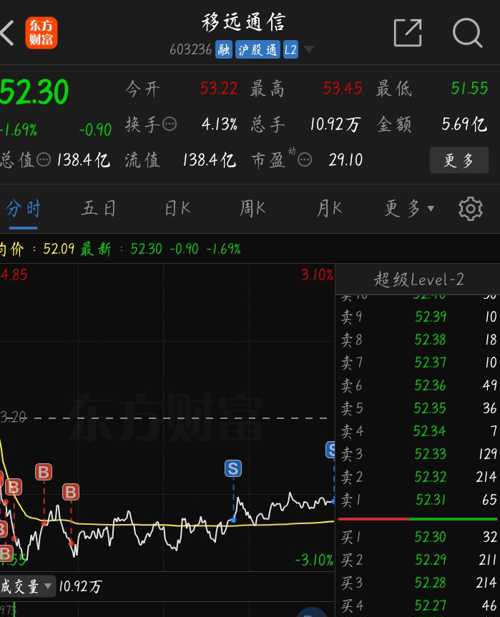Screen dimensions: 500x617
Task: Tap info icon beside 总值
Action: [44, 160]
